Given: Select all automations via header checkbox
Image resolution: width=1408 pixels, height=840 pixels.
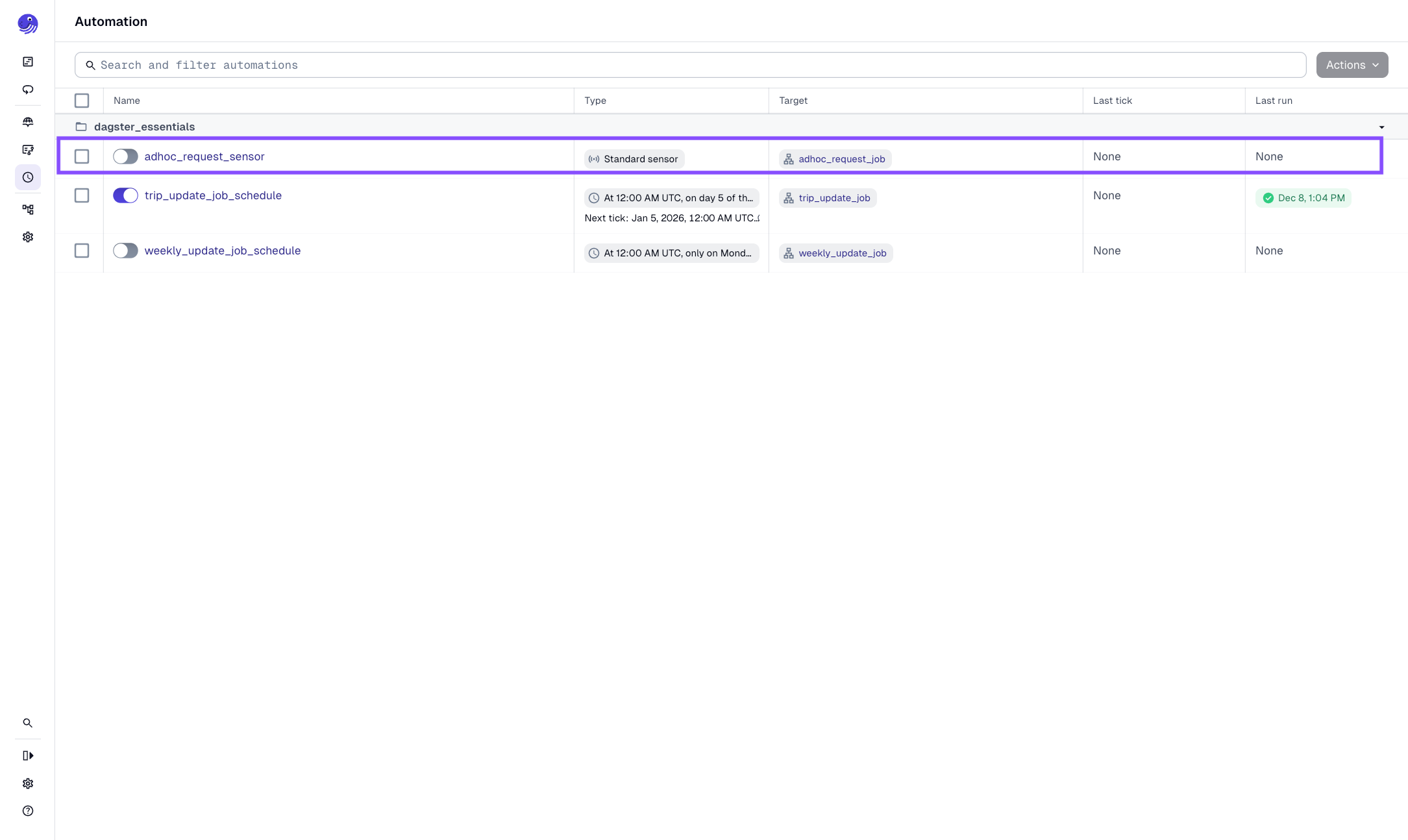Looking at the screenshot, I should point(81,101).
